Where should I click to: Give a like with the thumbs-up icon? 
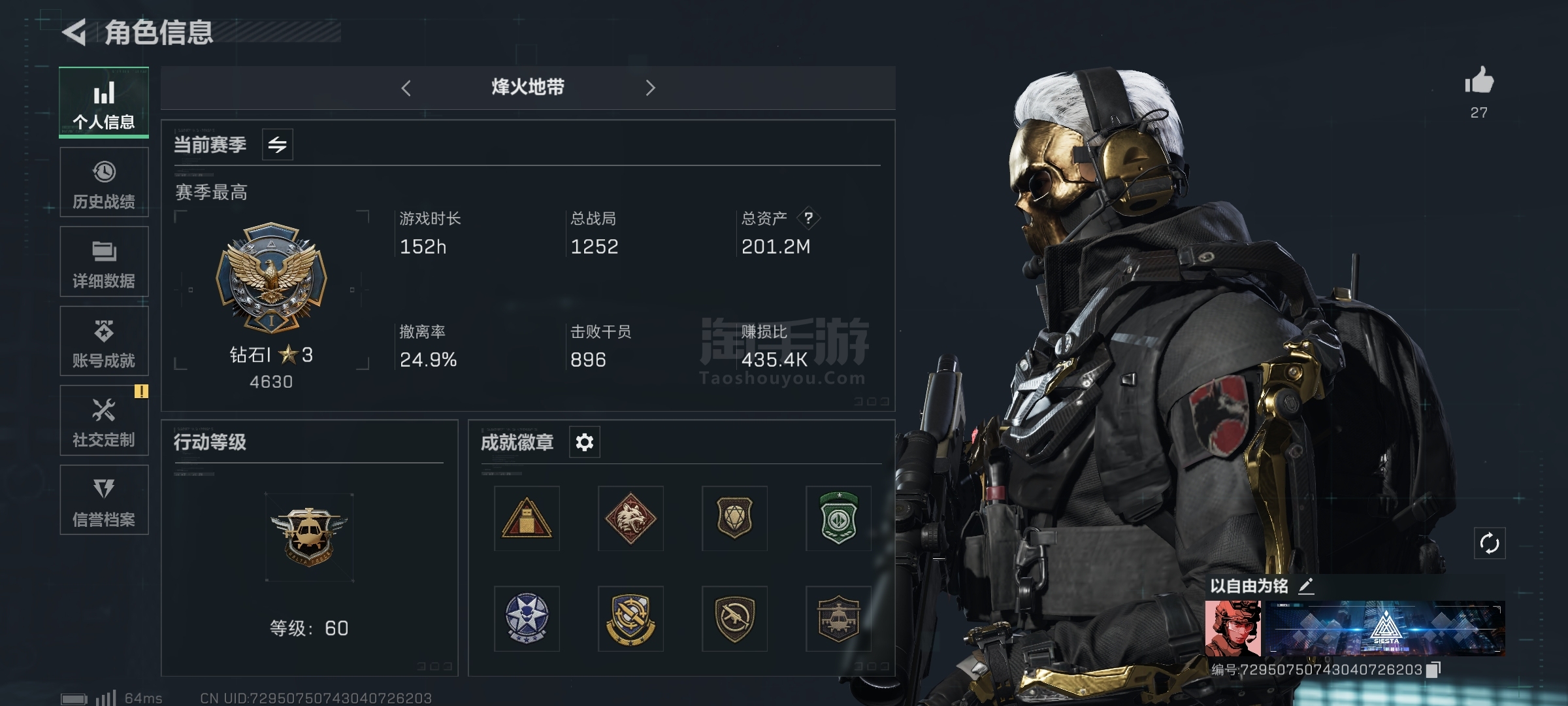click(1478, 82)
